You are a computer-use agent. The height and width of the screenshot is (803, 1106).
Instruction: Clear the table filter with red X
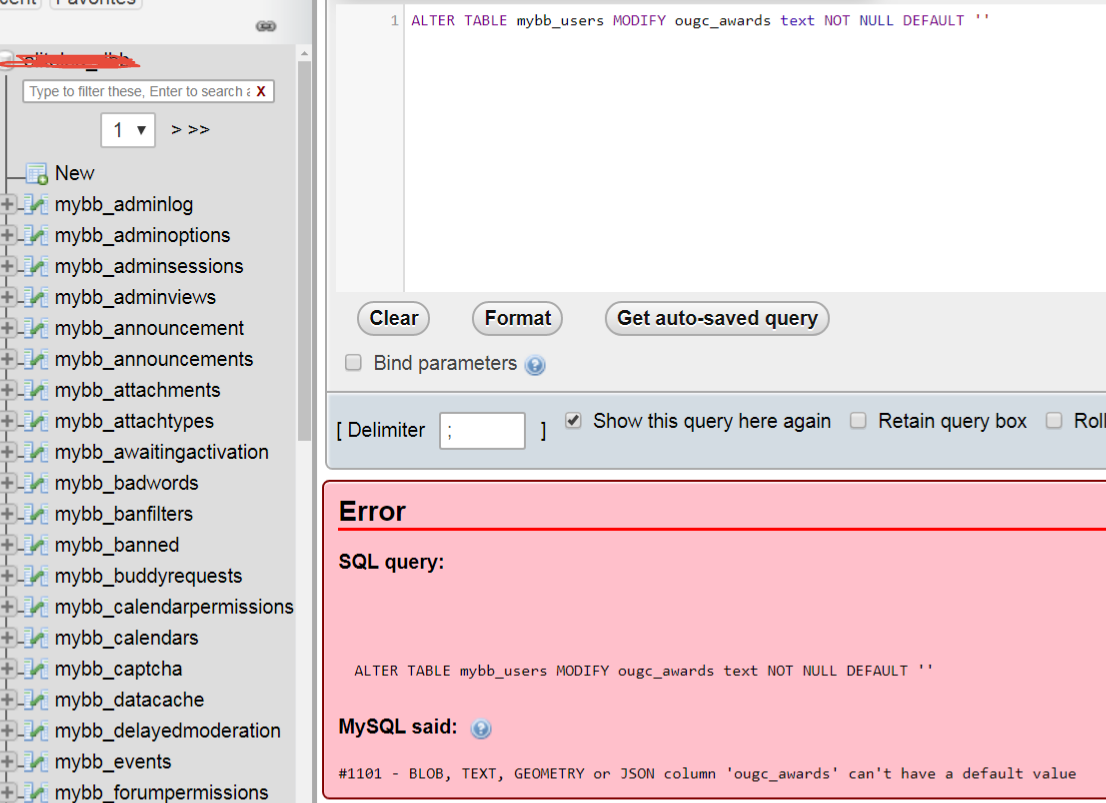[261, 92]
